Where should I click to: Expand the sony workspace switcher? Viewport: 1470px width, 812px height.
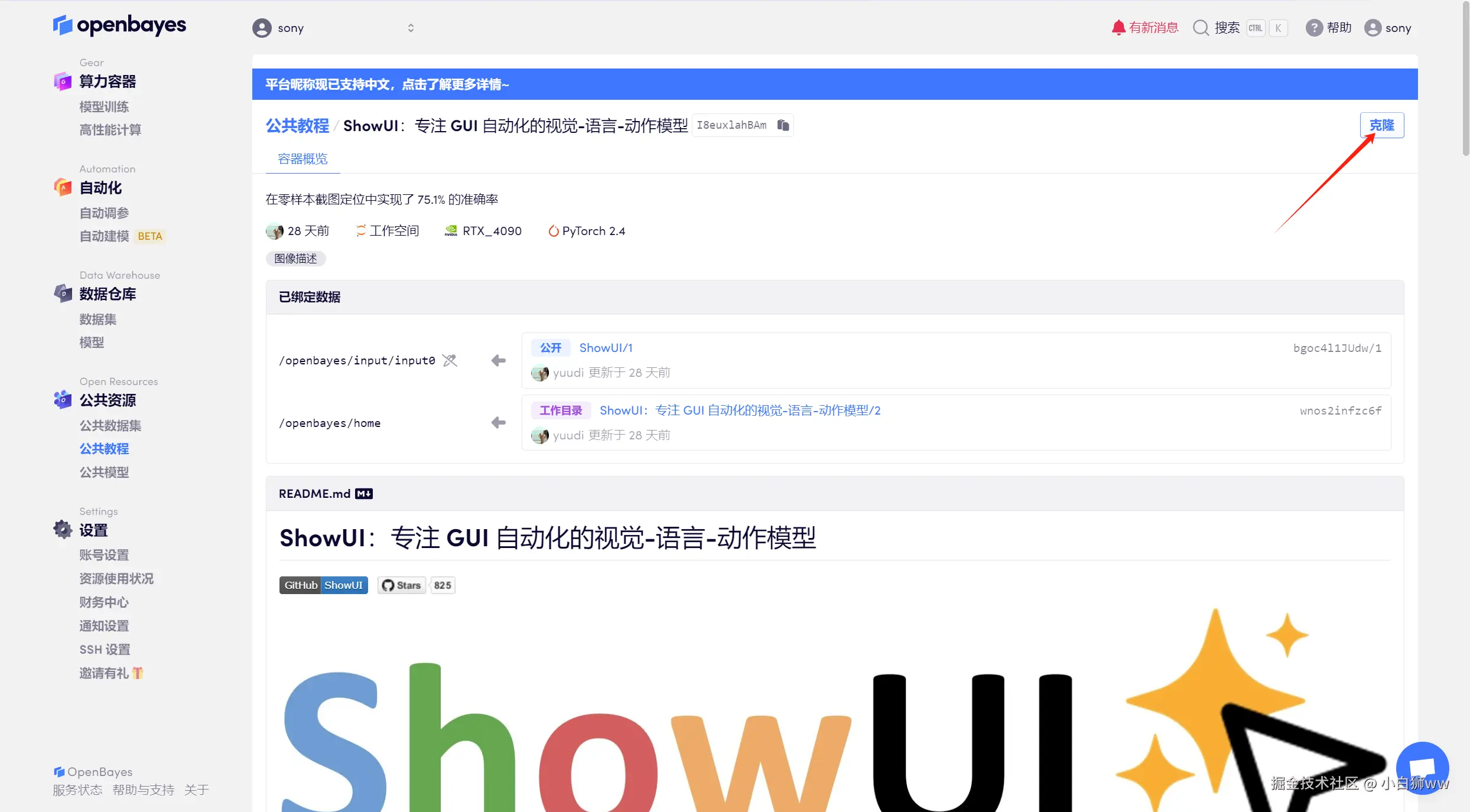point(411,28)
